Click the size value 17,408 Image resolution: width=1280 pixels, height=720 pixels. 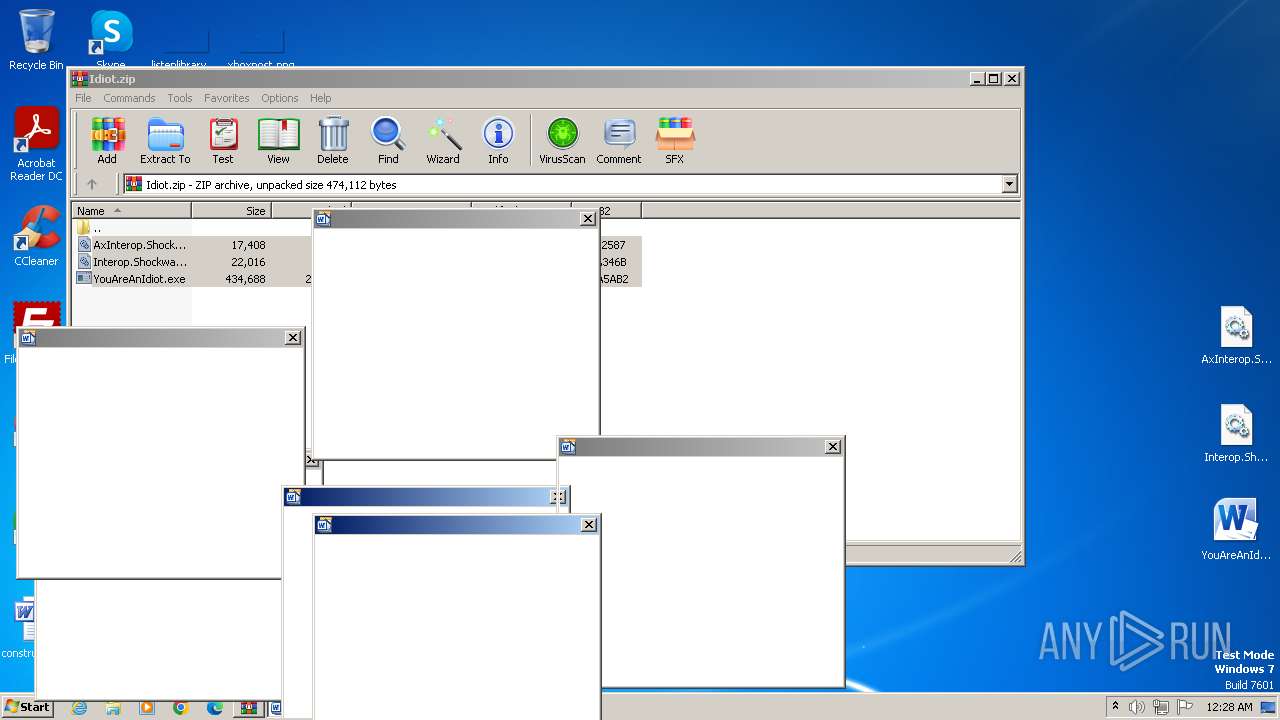click(x=248, y=245)
